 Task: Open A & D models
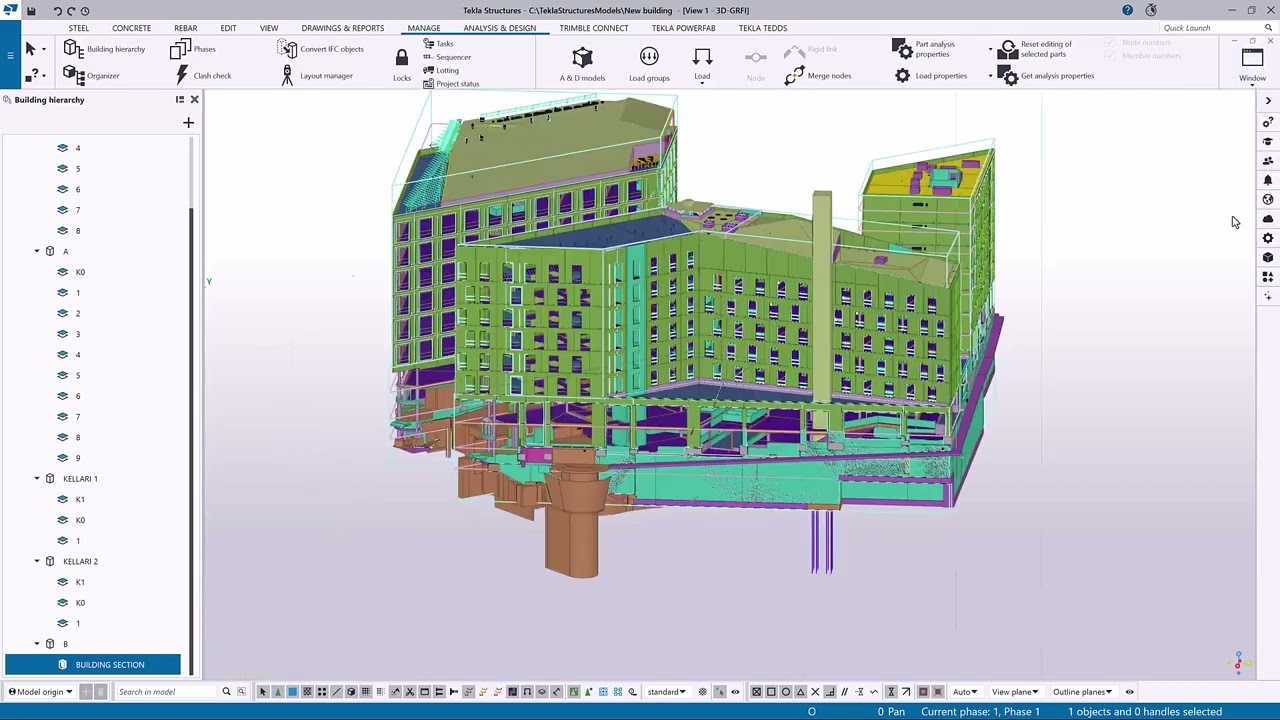click(582, 64)
